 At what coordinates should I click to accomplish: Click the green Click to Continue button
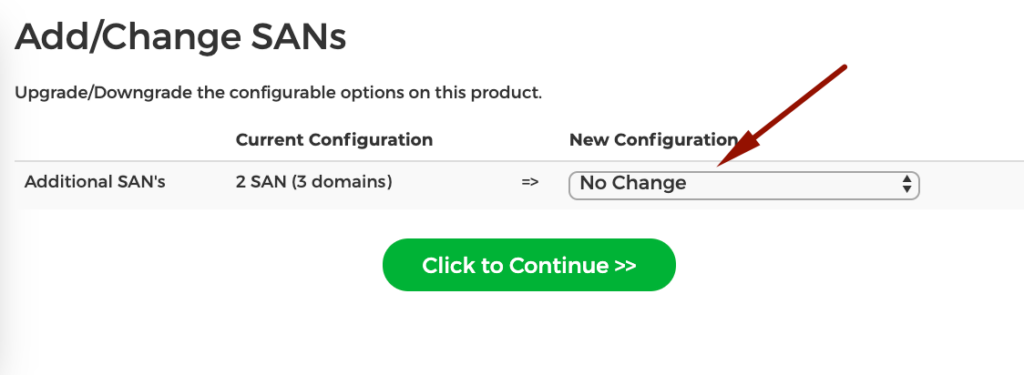tap(529, 265)
